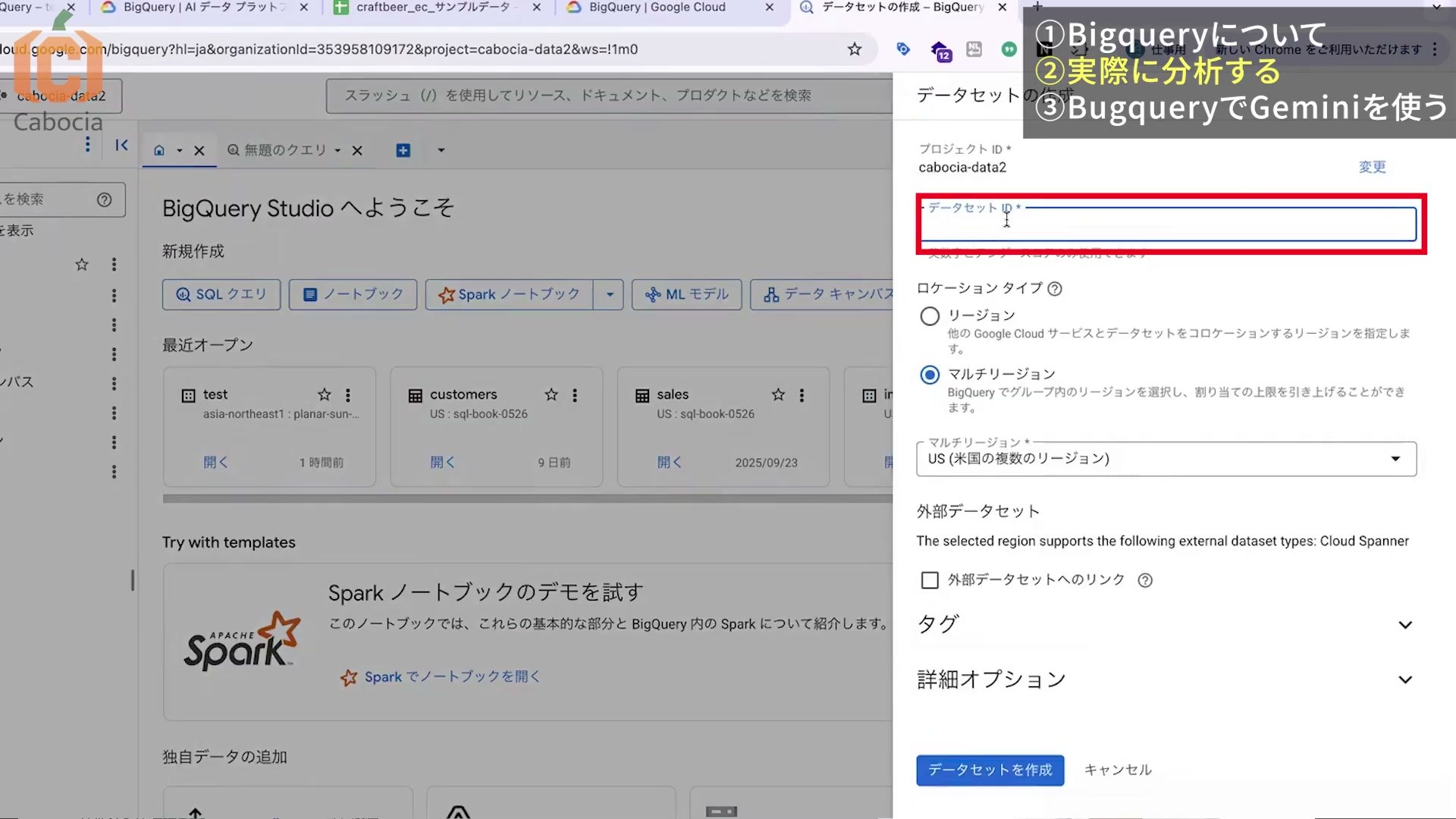
Task: Click the cabocia-data2 project selector
Action: click(x=61, y=96)
